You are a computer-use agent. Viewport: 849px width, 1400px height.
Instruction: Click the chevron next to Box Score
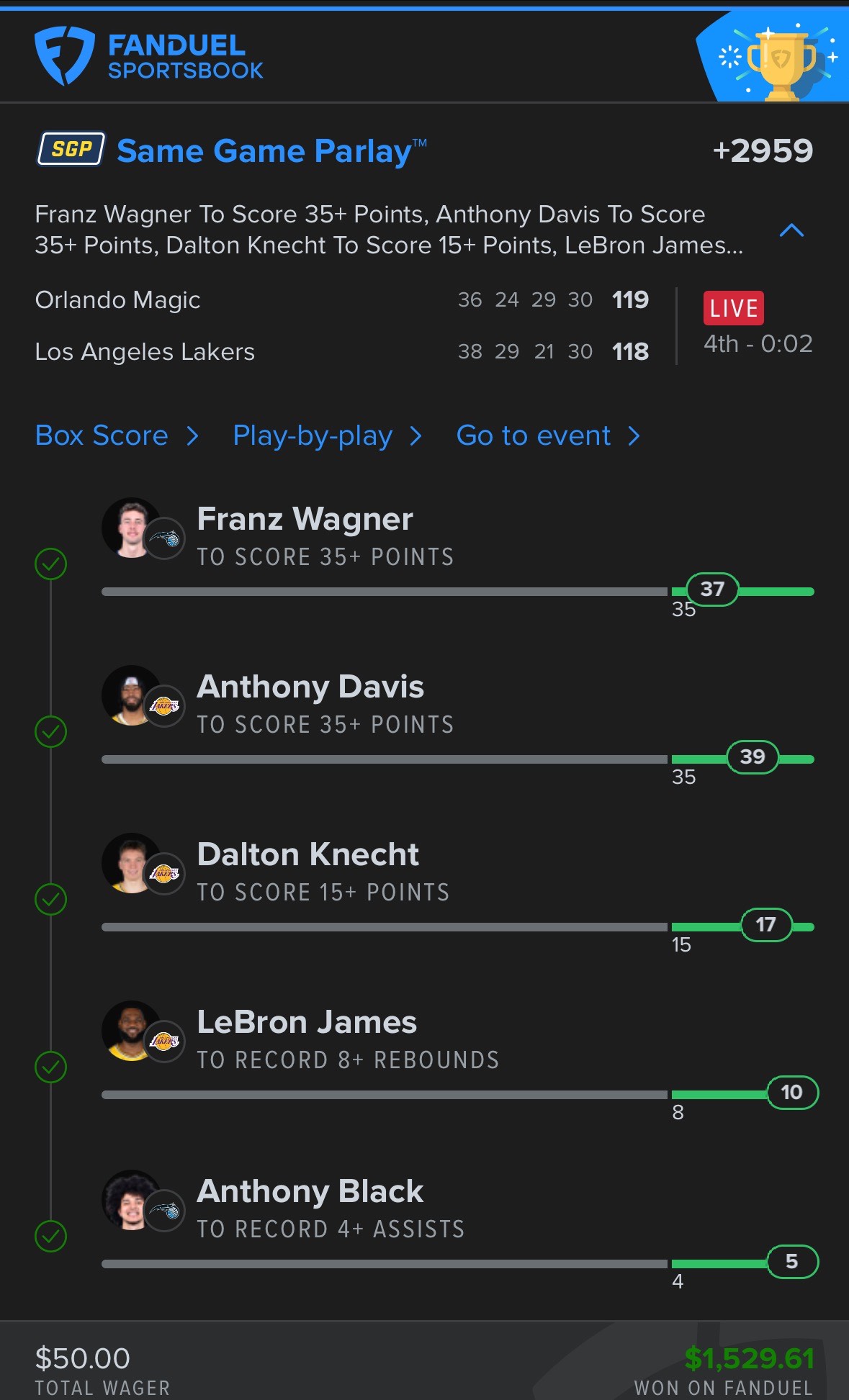point(192,436)
